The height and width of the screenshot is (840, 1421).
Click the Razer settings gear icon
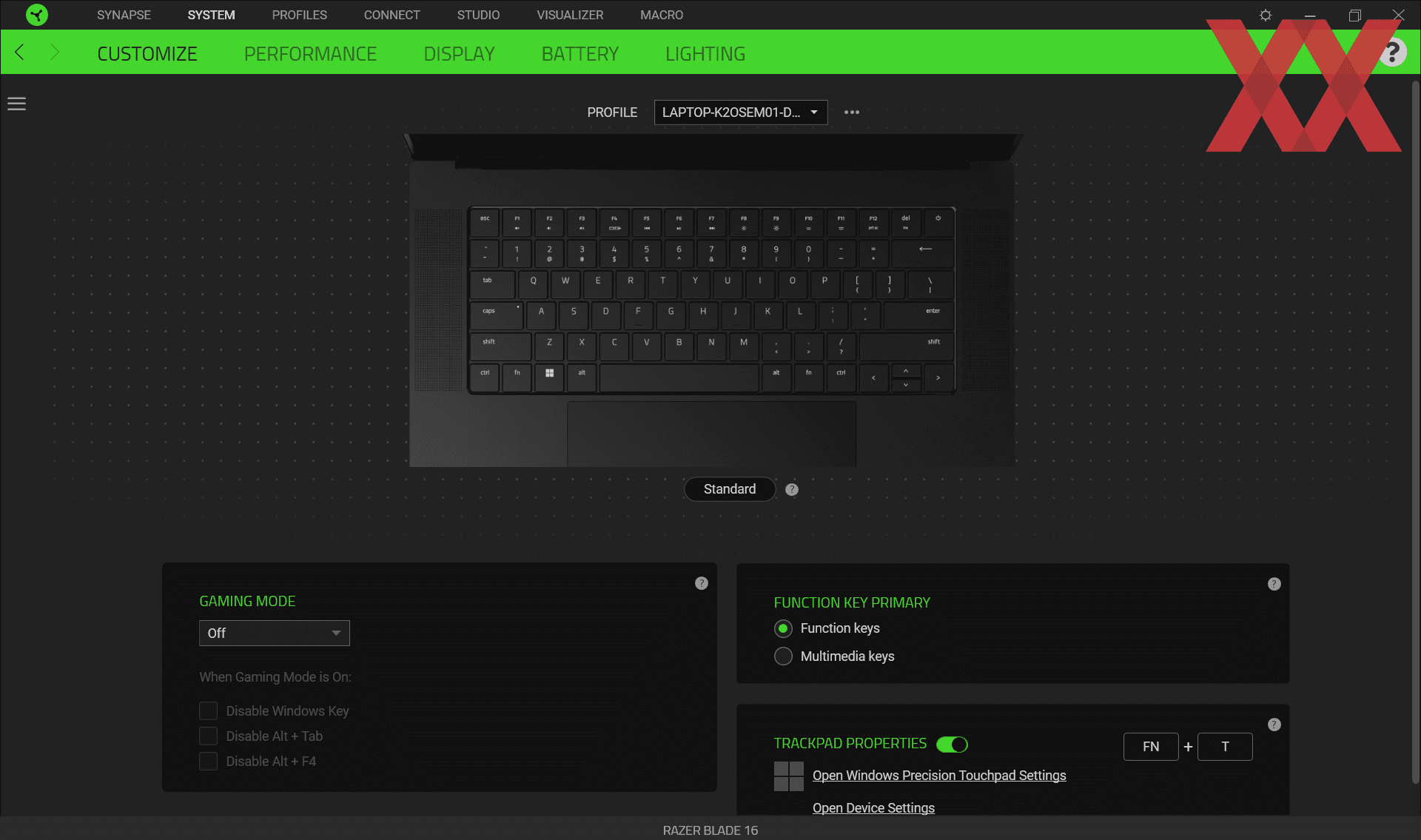1264,15
